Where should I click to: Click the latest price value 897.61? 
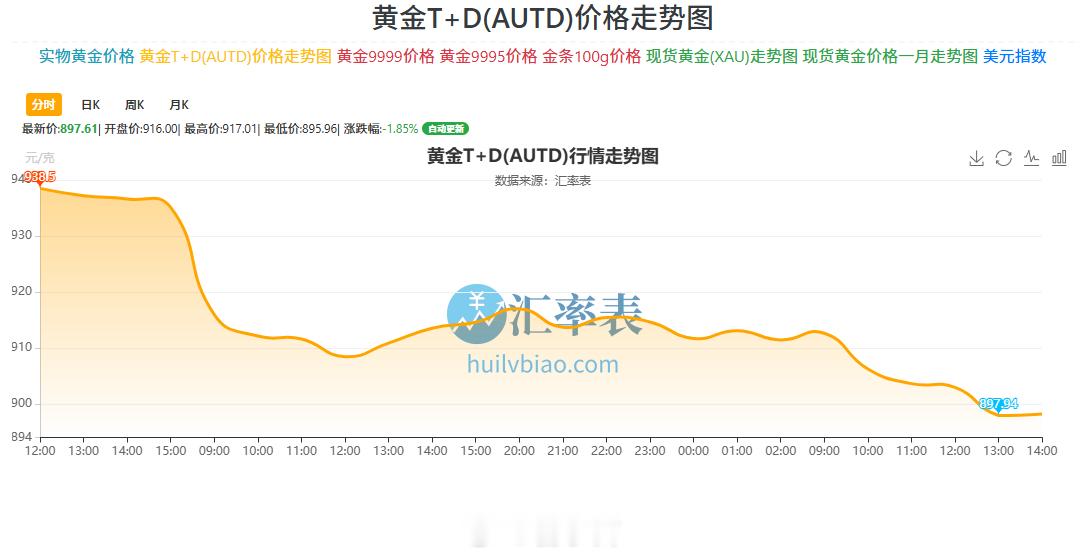pos(78,129)
